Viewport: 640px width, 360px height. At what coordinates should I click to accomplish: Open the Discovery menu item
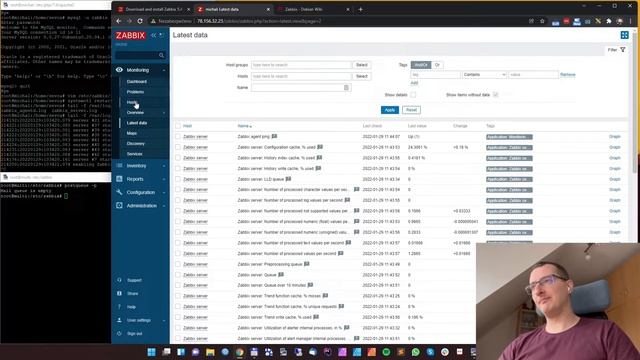point(136,144)
